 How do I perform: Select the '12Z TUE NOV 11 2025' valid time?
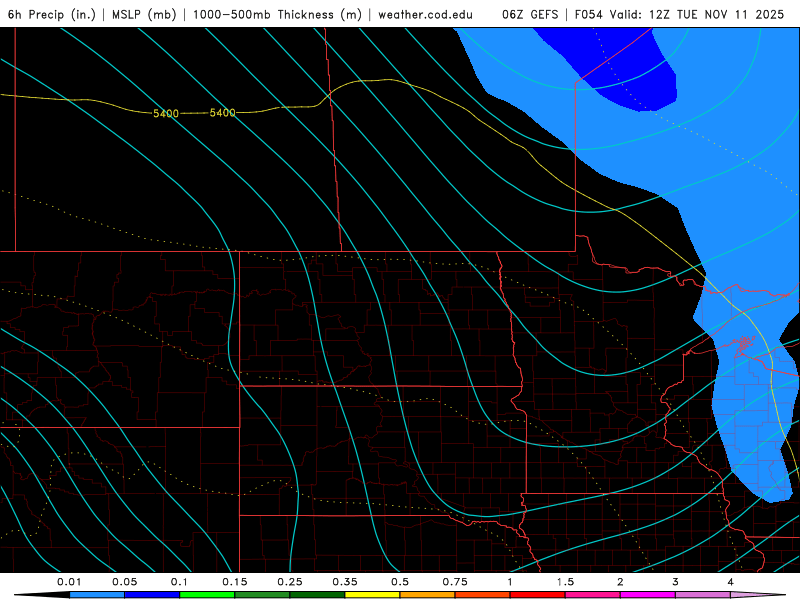pyautogui.click(x=716, y=14)
